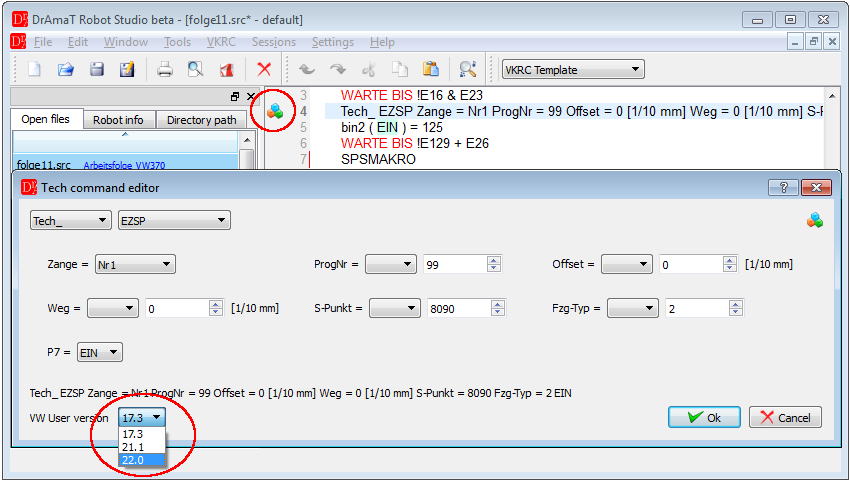The image size is (850, 480).
Task: Open the Tools menu
Action: click(x=177, y=42)
